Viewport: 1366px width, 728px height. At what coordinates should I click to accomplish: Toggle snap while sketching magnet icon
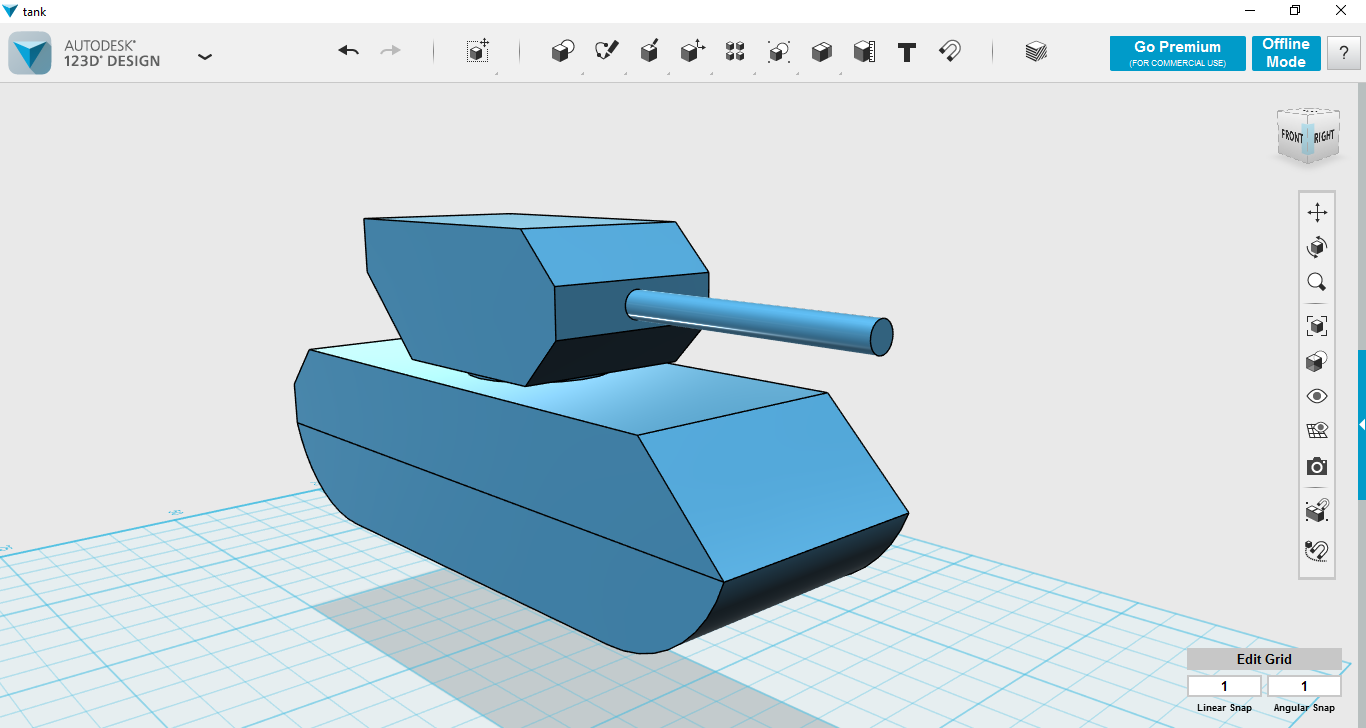pos(1317,550)
